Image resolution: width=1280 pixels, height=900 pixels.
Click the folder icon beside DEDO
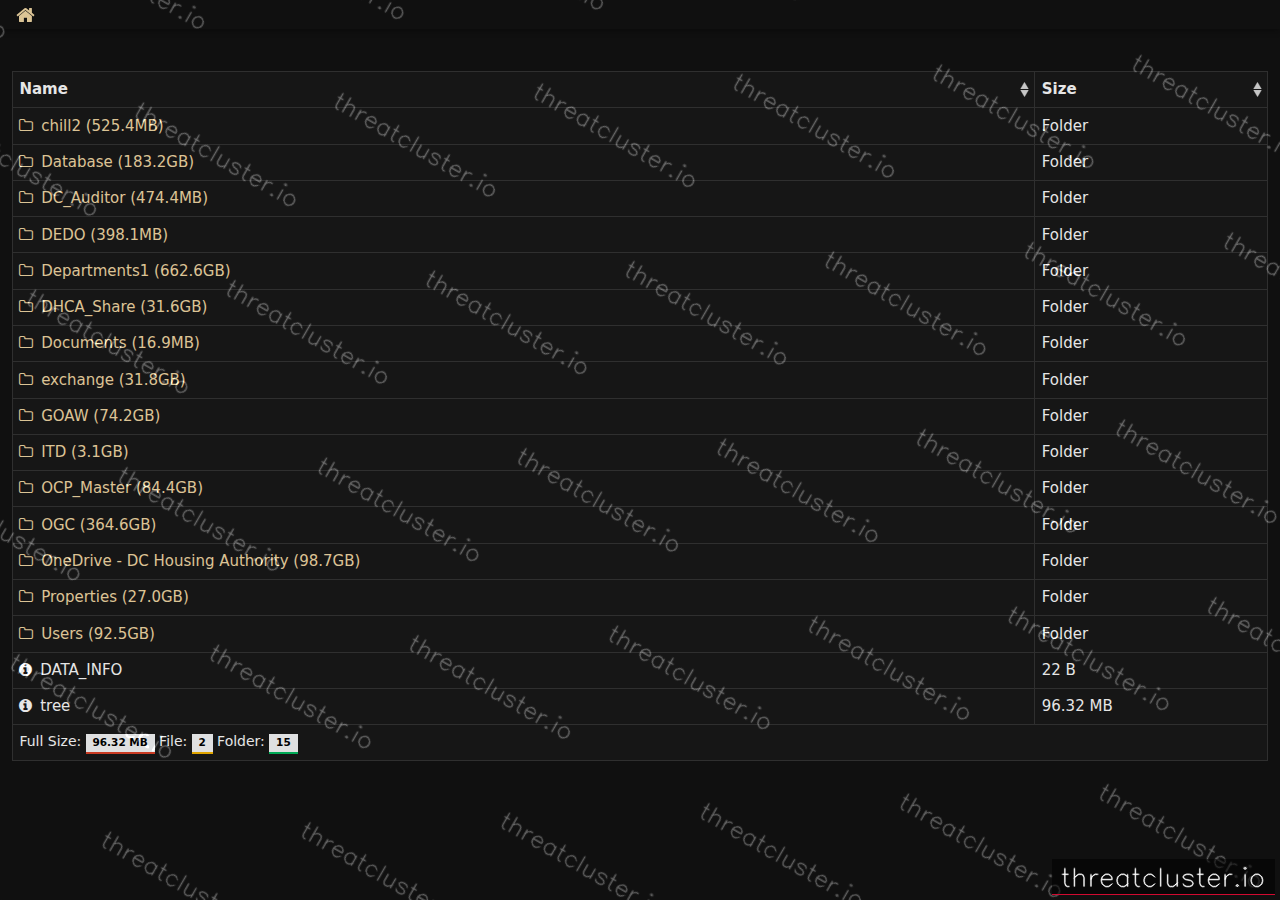click(x=26, y=234)
